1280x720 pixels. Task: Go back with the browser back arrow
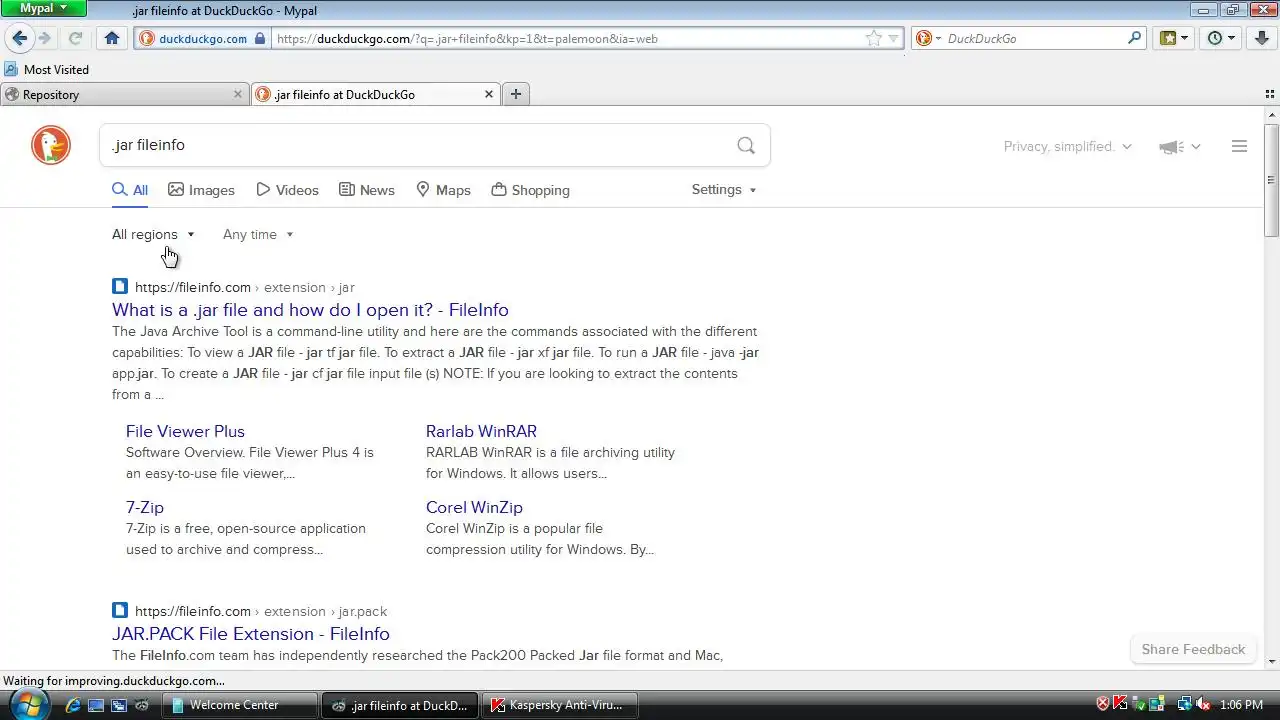[19, 38]
